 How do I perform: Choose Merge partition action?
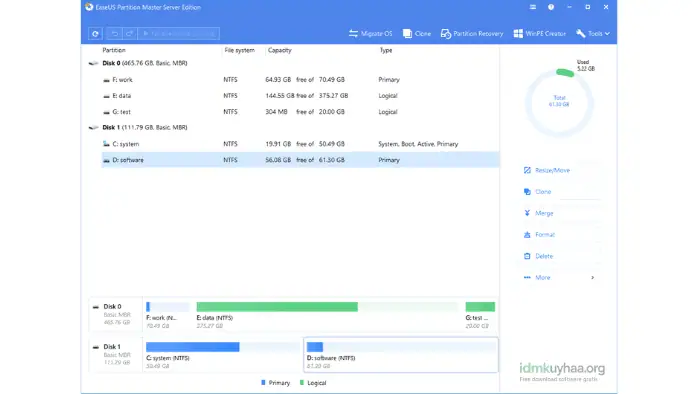pyautogui.click(x=539, y=213)
